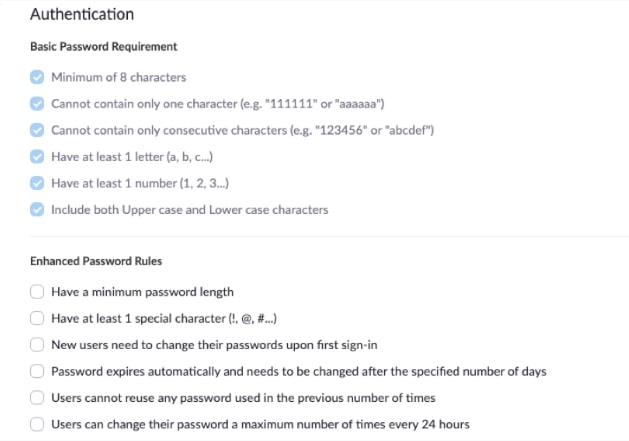Click the Basic Password Requirement heading
629x441 pixels.
[103, 47]
